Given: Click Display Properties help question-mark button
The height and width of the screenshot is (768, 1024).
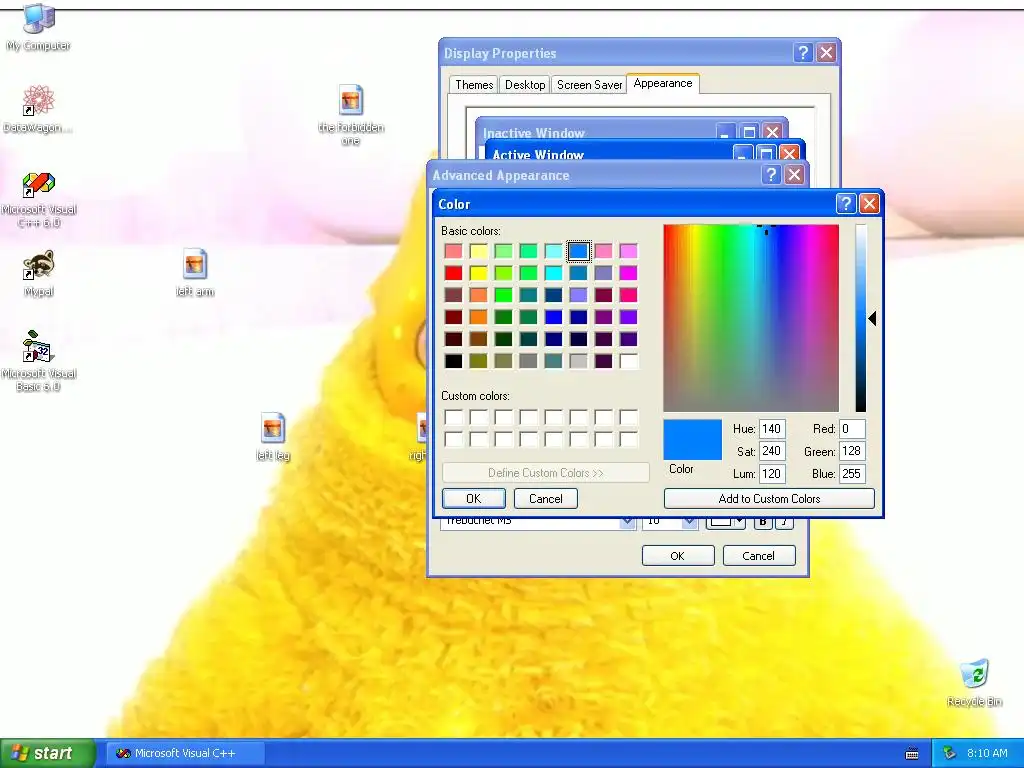Looking at the screenshot, I should tap(803, 53).
